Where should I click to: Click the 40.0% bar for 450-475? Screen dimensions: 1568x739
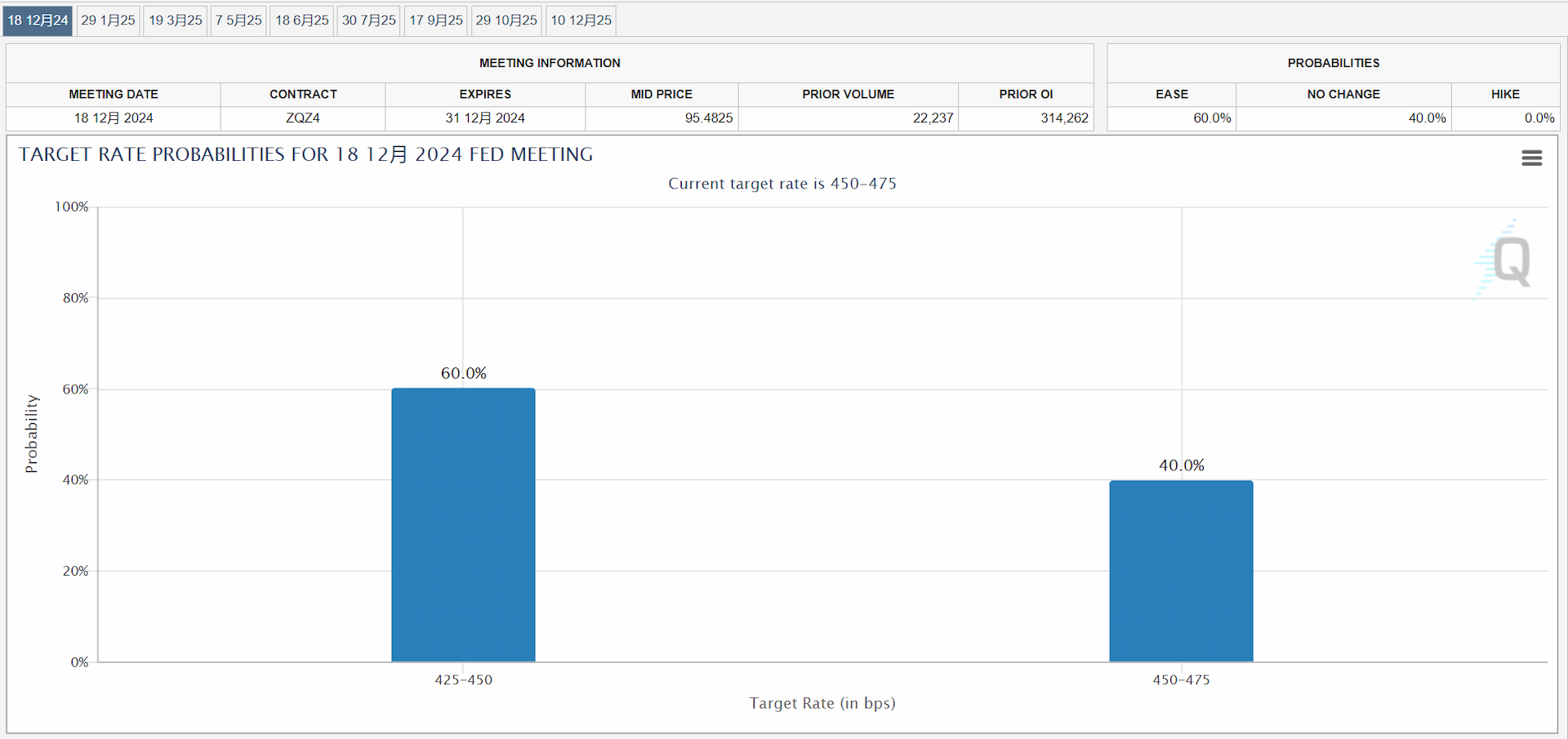[1181, 571]
